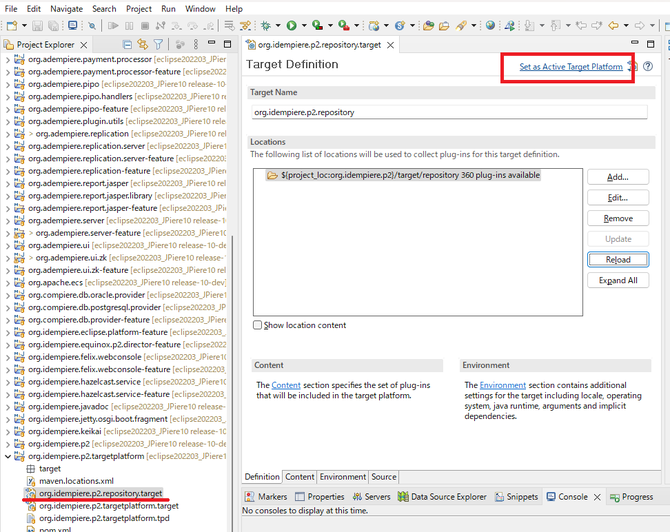Click Set as Active Target Platform link
Screen dimensions: 670x532
(571, 67)
